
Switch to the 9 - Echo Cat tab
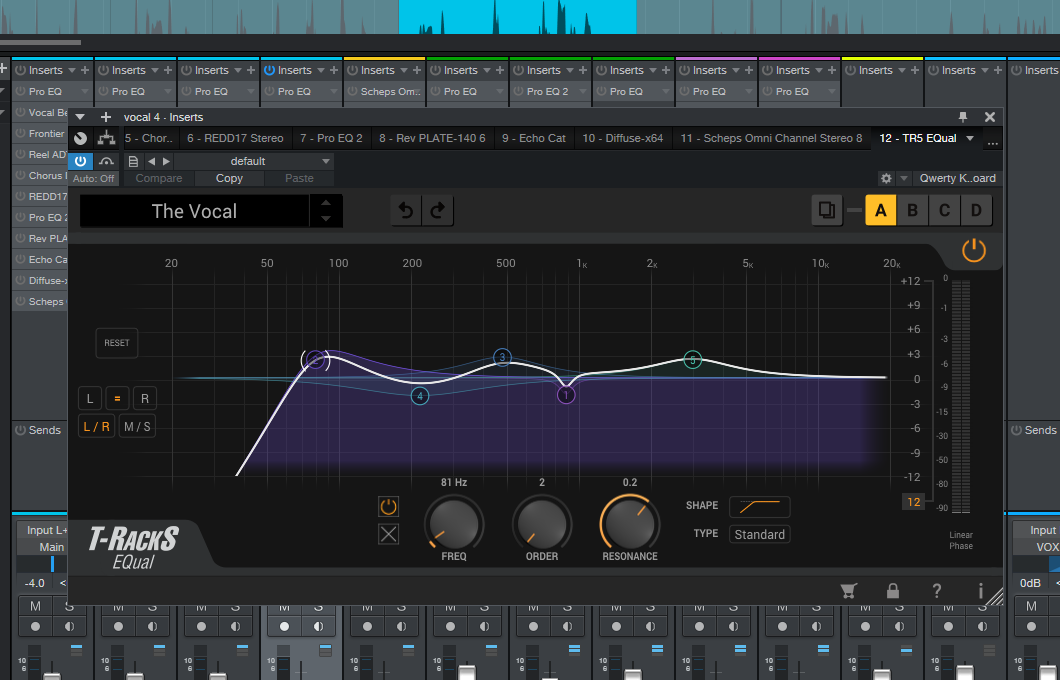pos(533,138)
